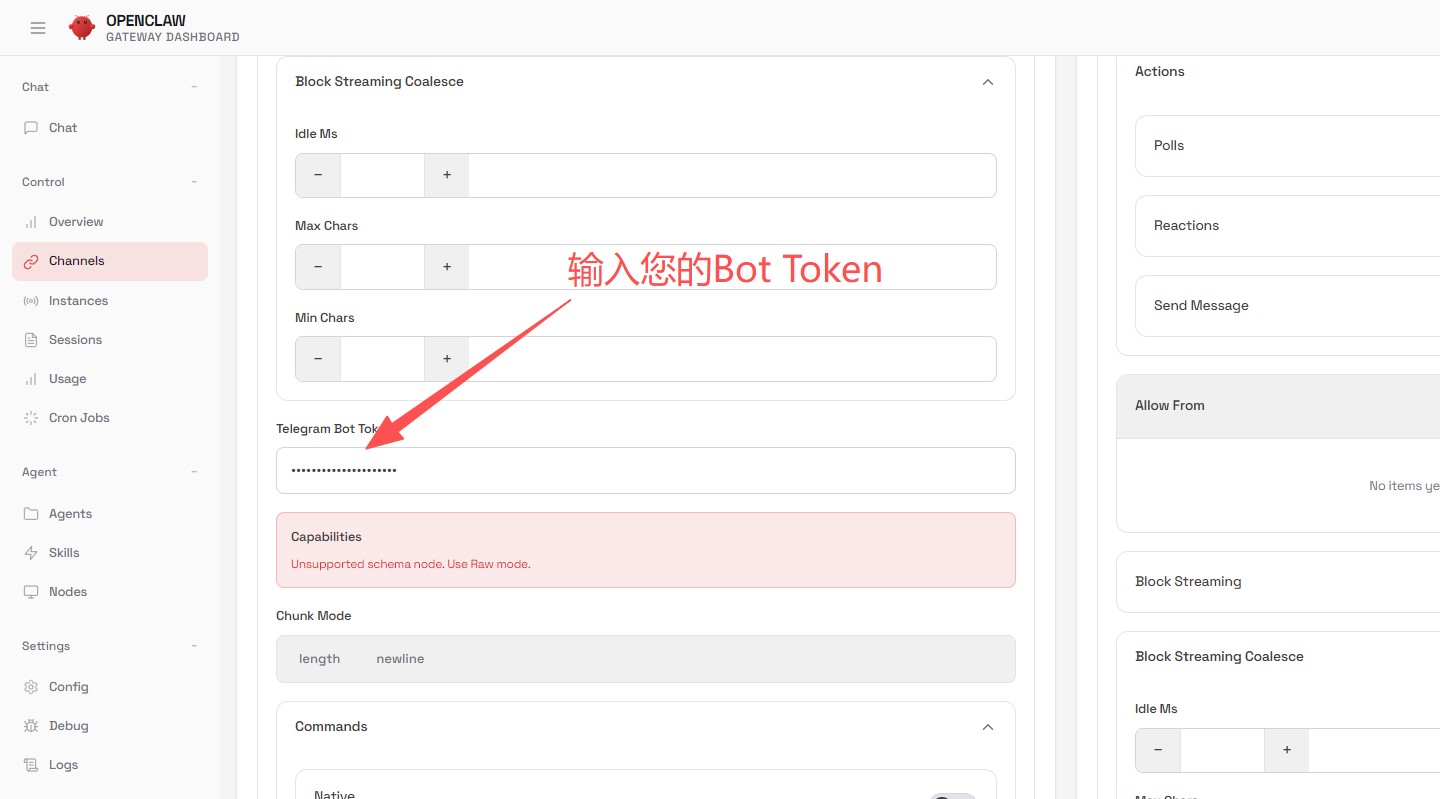Increase the Idle Ms value
Viewport: 1440px width, 799px height.
tap(447, 175)
